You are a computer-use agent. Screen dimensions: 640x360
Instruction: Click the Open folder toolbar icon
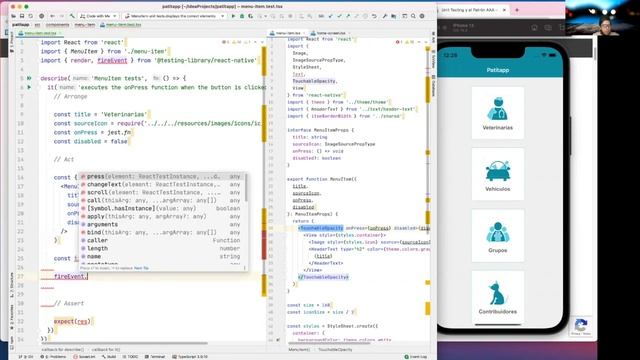13,16
